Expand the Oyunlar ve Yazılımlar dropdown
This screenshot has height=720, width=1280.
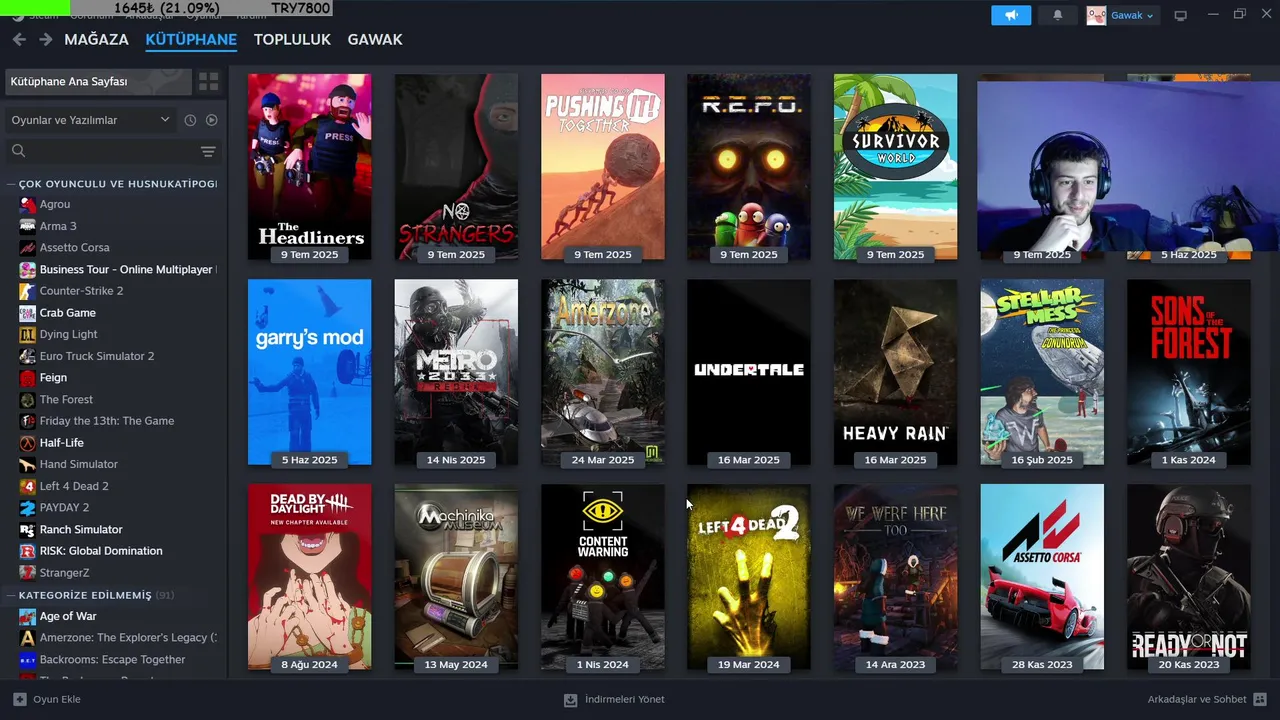click(x=90, y=120)
